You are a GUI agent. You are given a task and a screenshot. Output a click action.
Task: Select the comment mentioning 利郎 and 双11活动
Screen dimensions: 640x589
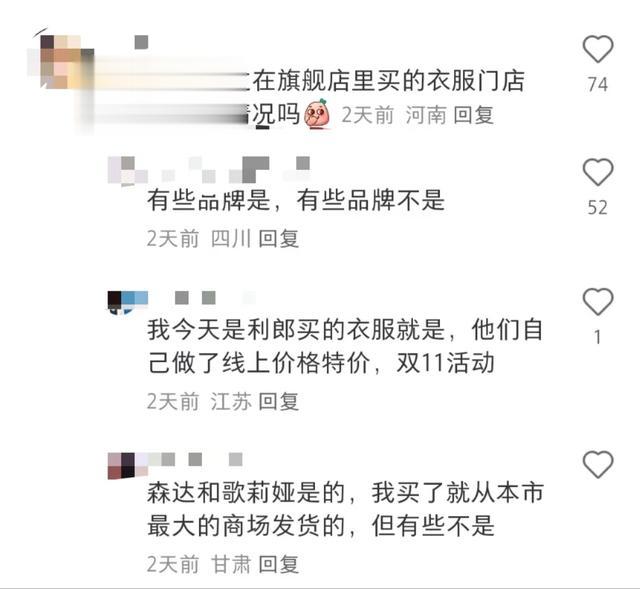[345, 346]
